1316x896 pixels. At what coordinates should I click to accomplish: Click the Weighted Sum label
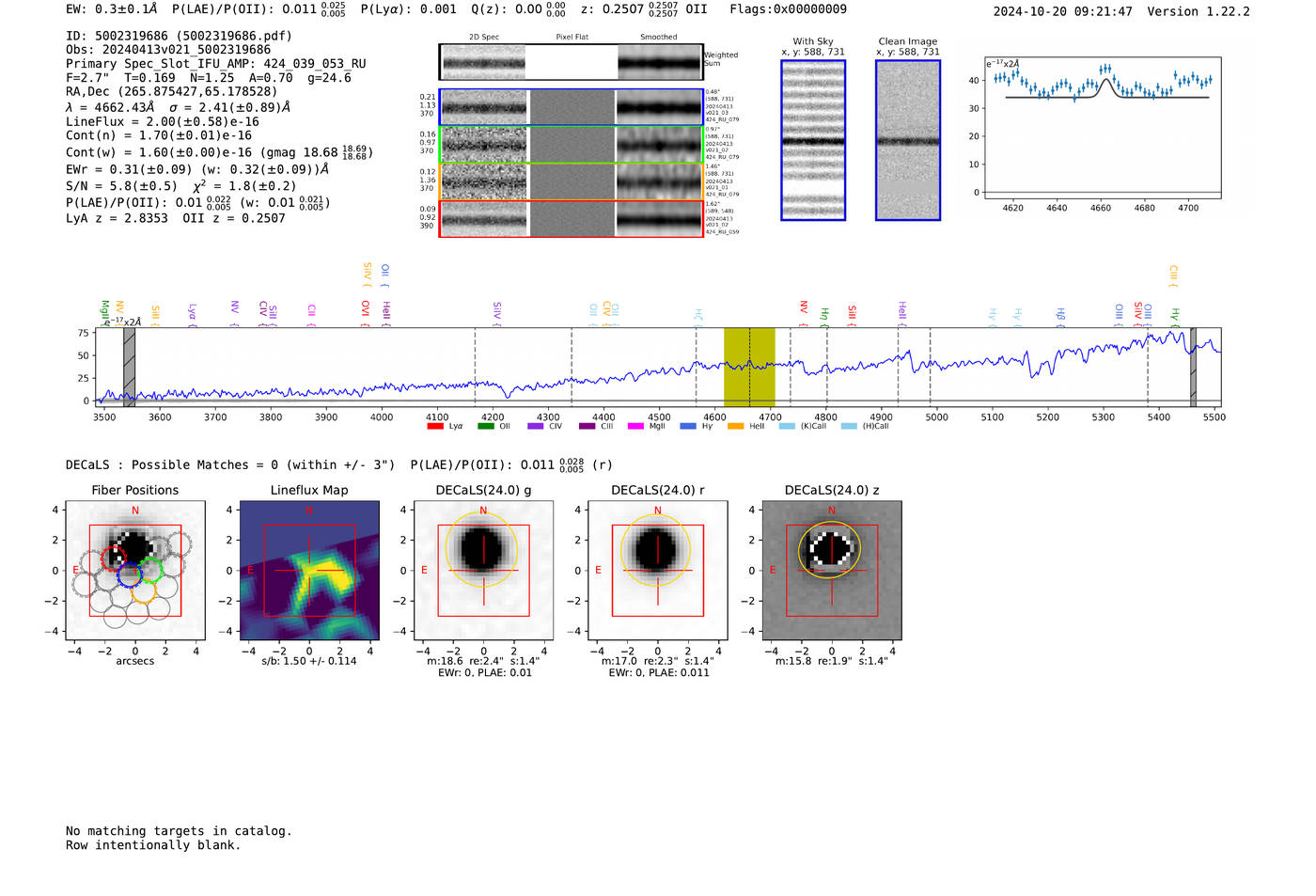click(x=721, y=59)
